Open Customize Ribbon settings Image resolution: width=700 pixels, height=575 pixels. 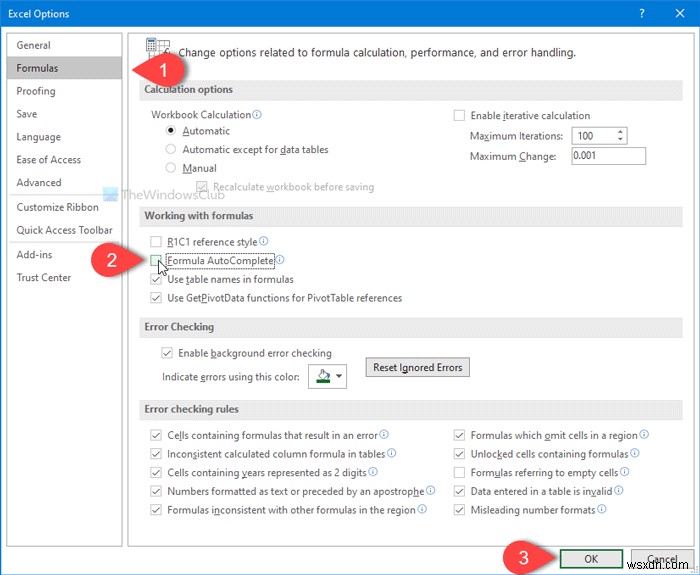point(64,207)
